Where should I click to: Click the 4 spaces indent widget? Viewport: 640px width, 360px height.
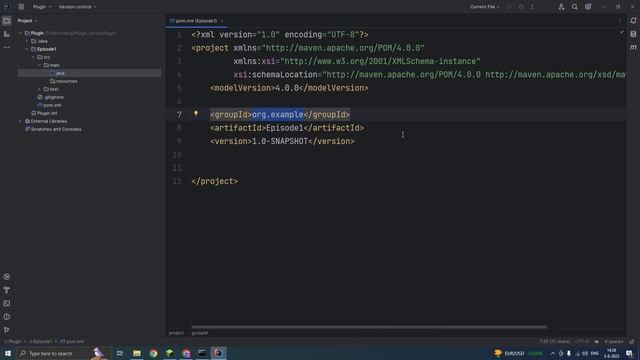tap(614, 342)
